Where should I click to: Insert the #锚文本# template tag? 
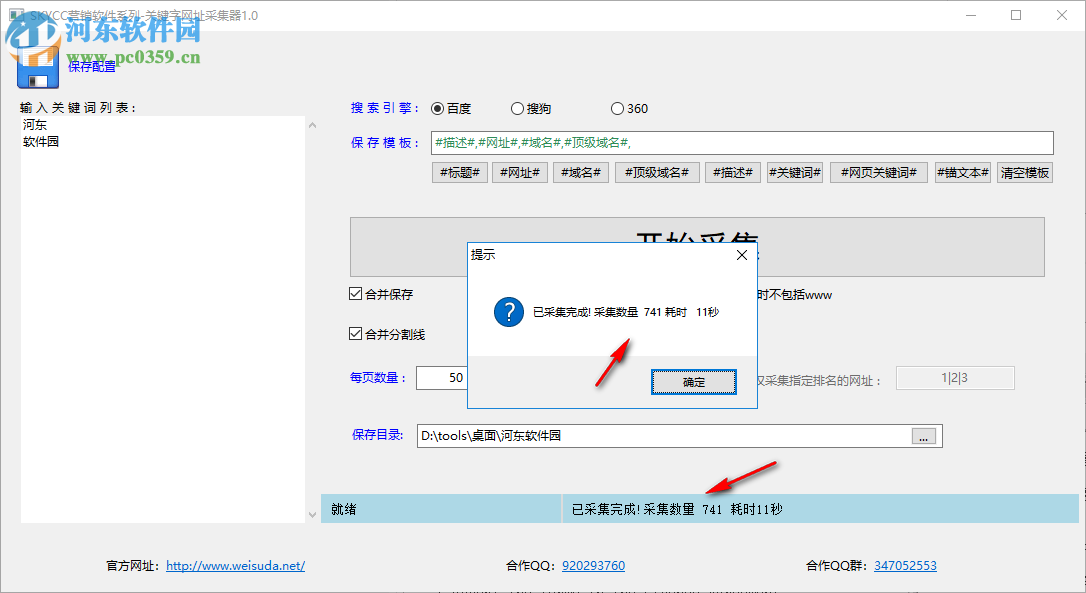pos(962,172)
